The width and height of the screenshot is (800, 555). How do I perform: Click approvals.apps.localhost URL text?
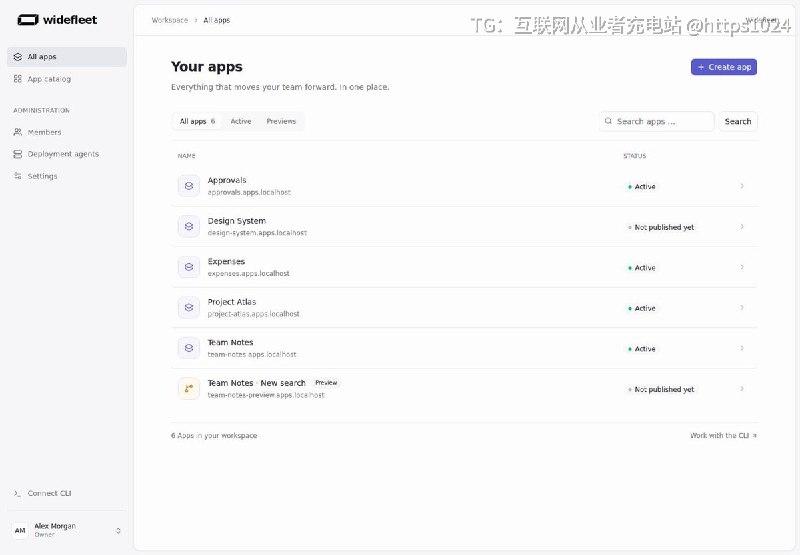[x=249, y=192]
